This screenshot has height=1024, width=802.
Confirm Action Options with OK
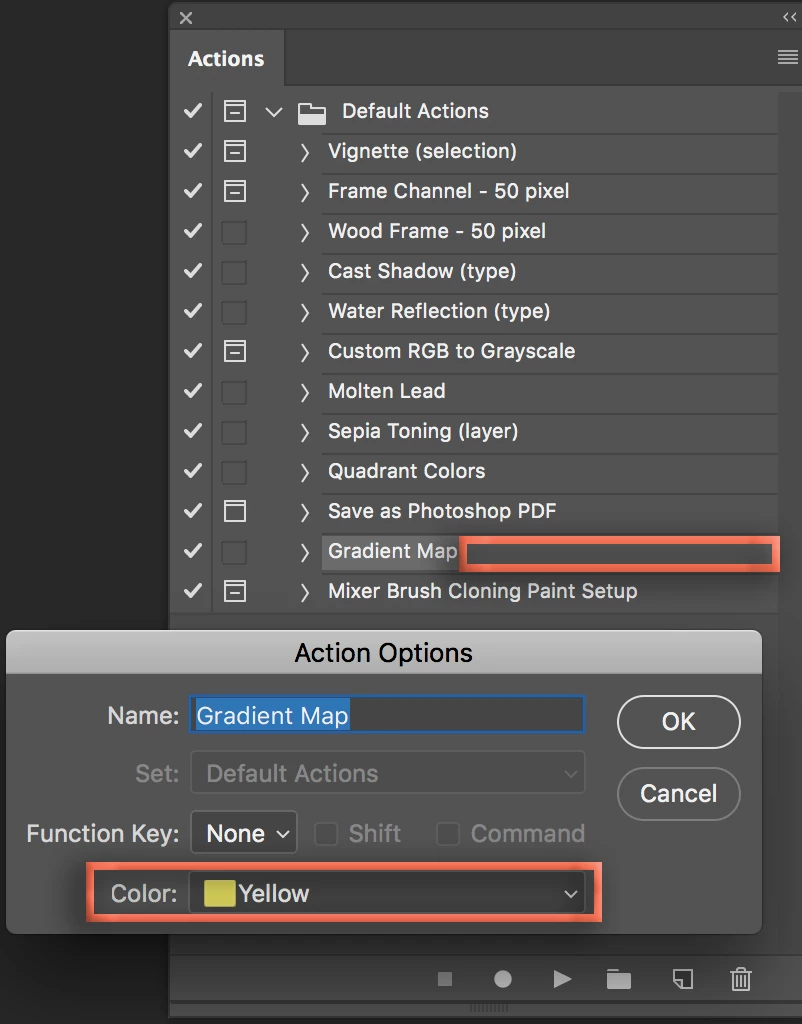[x=678, y=722]
